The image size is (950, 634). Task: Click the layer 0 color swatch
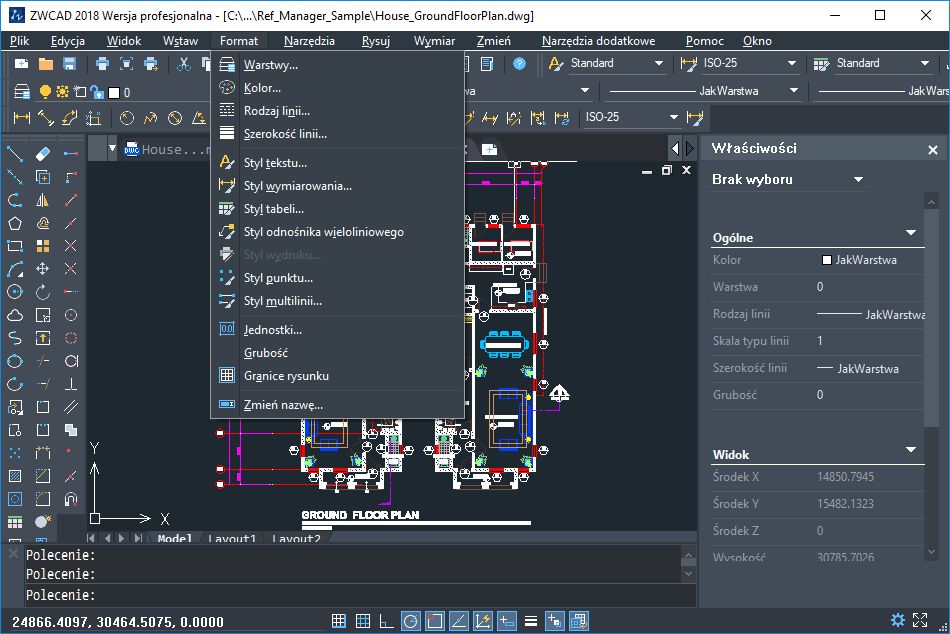pos(114,92)
